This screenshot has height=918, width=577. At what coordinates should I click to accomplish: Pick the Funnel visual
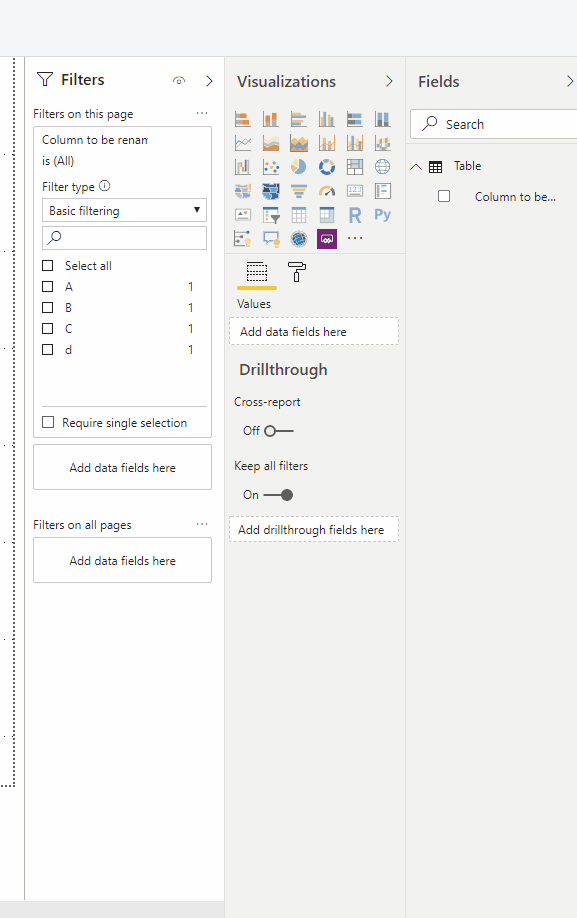[x=299, y=191]
